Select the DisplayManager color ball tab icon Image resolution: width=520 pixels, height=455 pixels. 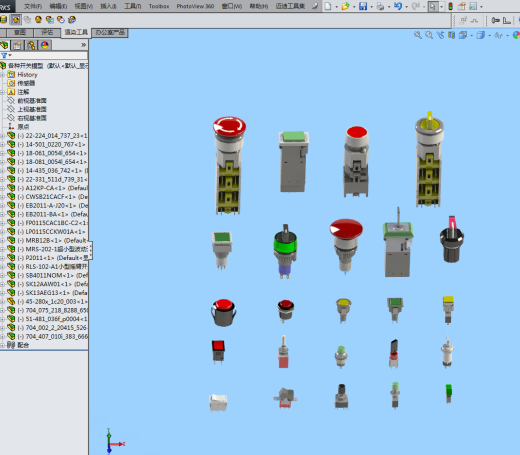pos(45,45)
